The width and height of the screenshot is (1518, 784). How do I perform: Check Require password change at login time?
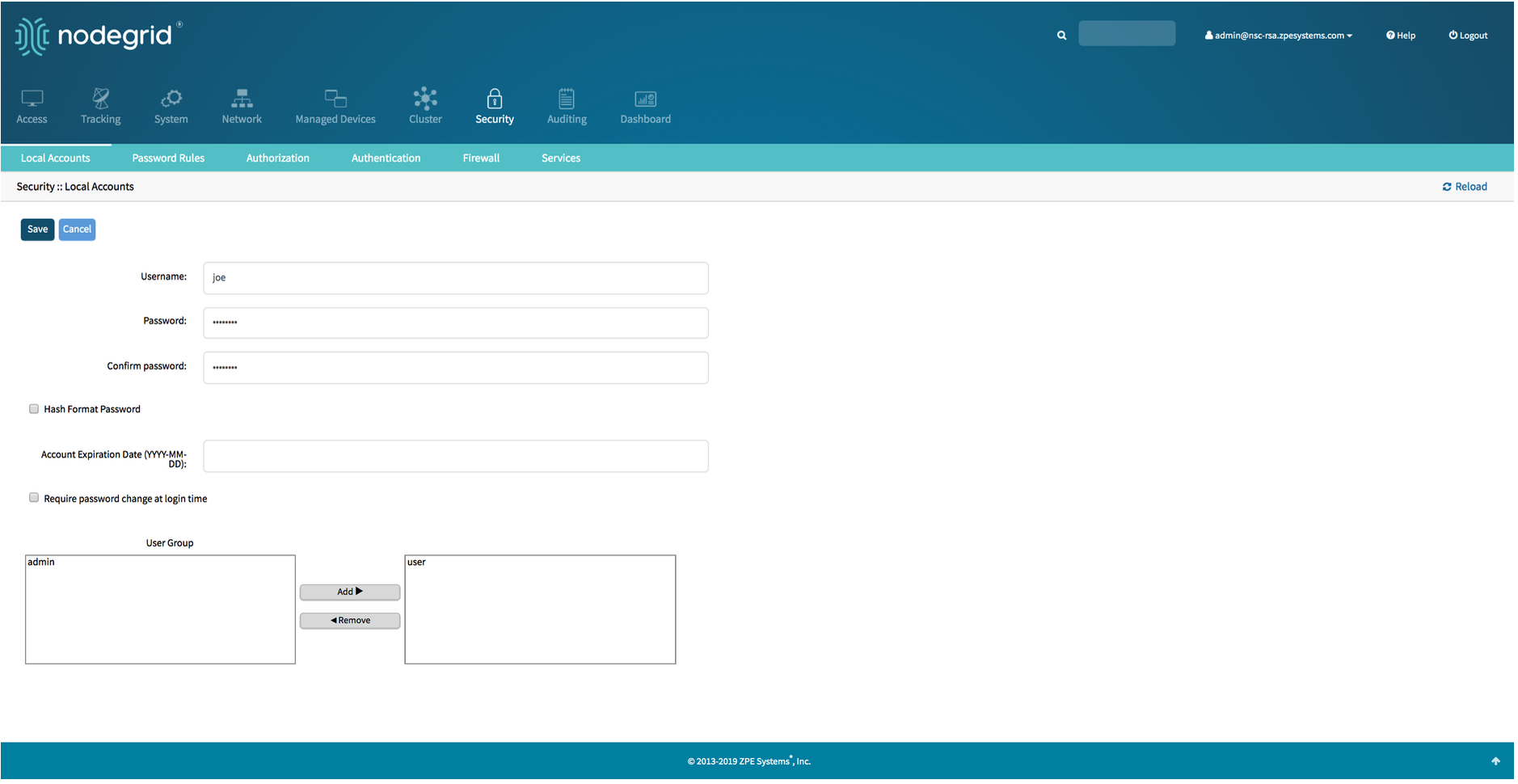pyautogui.click(x=34, y=498)
